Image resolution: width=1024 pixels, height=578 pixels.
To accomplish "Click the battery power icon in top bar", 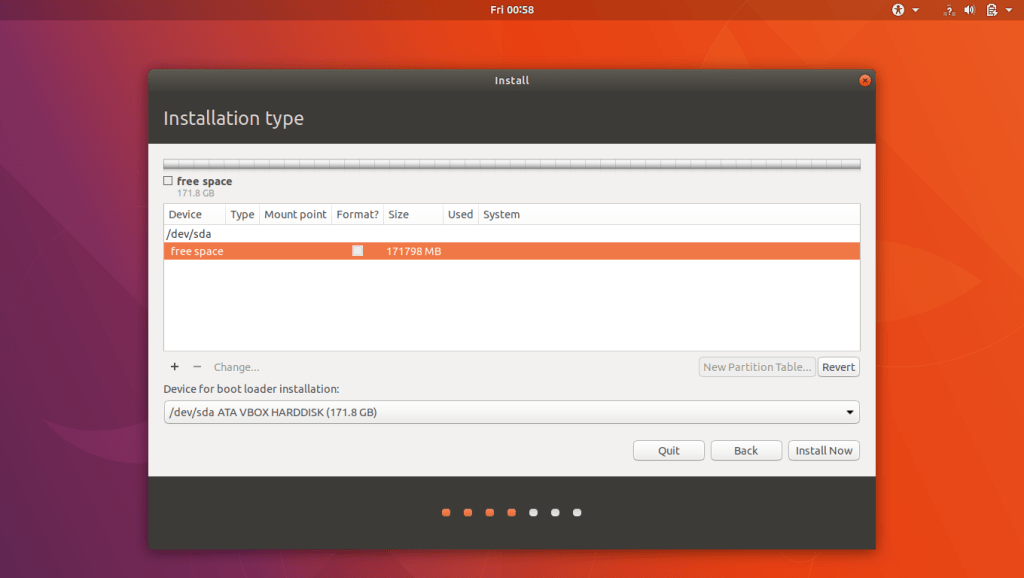I will 991,10.
